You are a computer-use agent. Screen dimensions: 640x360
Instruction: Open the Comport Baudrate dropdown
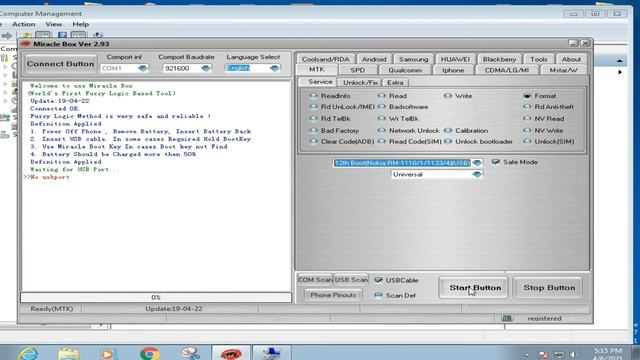click(206, 69)
